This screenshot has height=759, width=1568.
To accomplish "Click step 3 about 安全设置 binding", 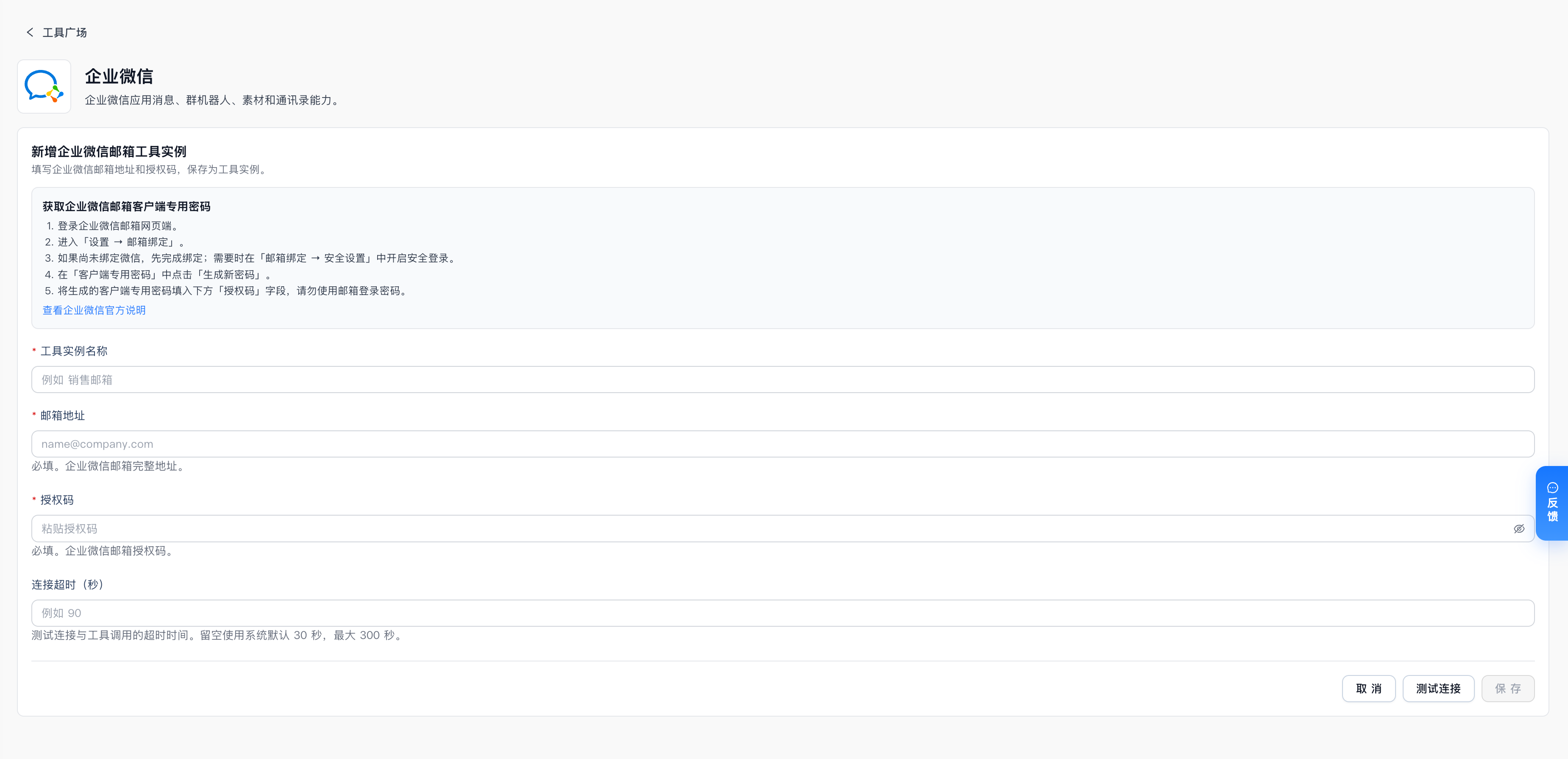I will point(251,258).
